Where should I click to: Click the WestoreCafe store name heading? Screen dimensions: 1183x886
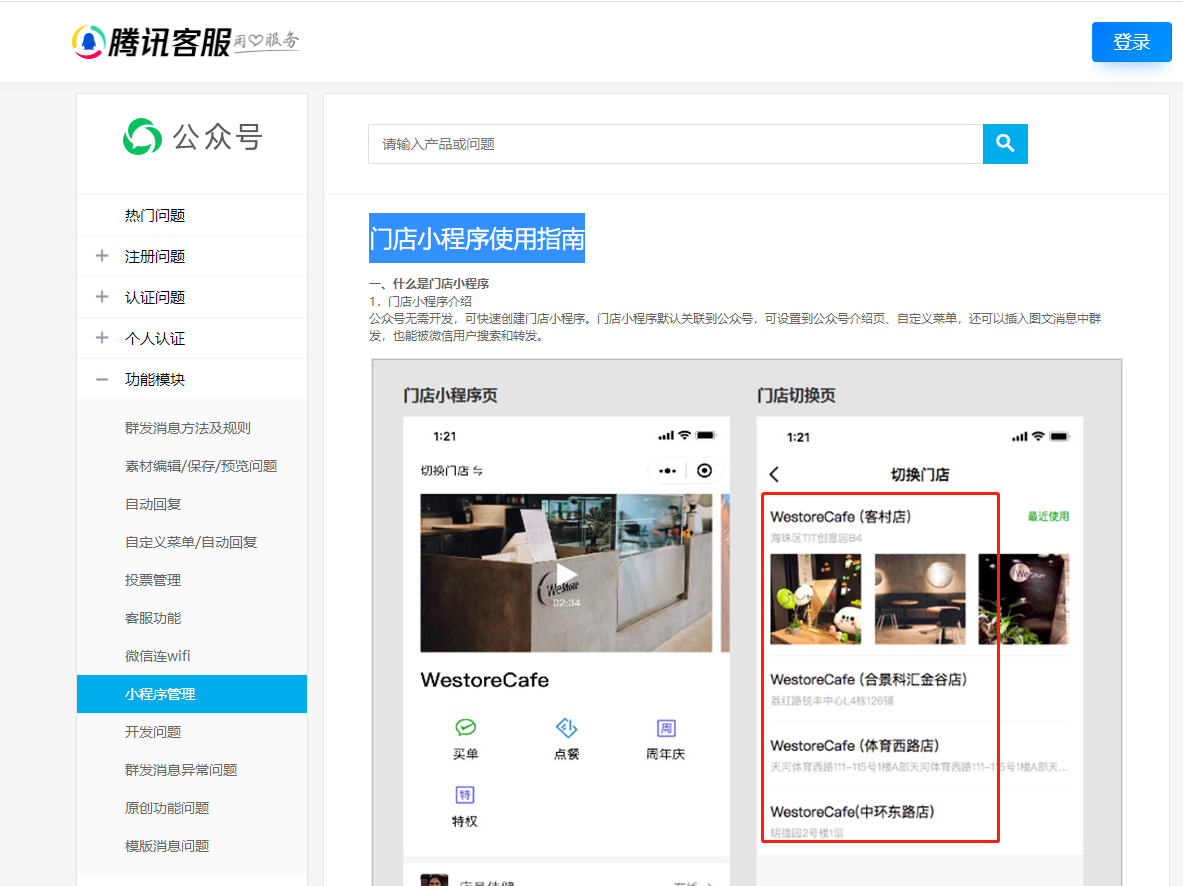click(x=484, y=680)
